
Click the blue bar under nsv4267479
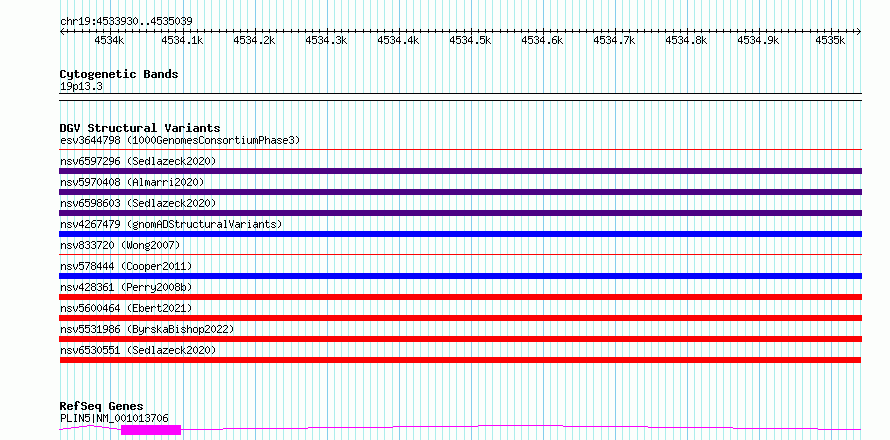click(460, 234)
